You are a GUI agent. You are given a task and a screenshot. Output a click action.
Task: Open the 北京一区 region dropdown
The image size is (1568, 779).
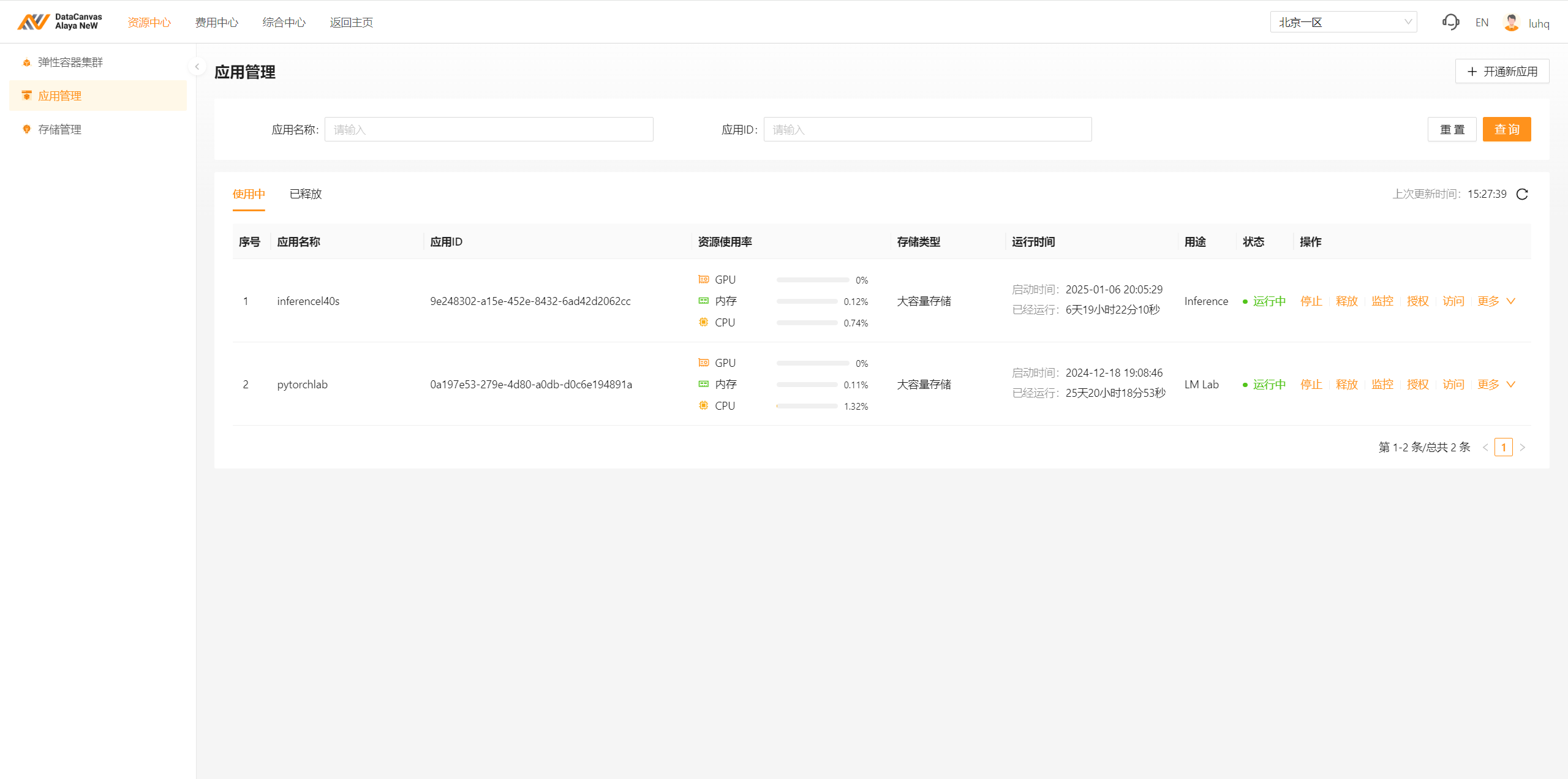point(1343,22)
